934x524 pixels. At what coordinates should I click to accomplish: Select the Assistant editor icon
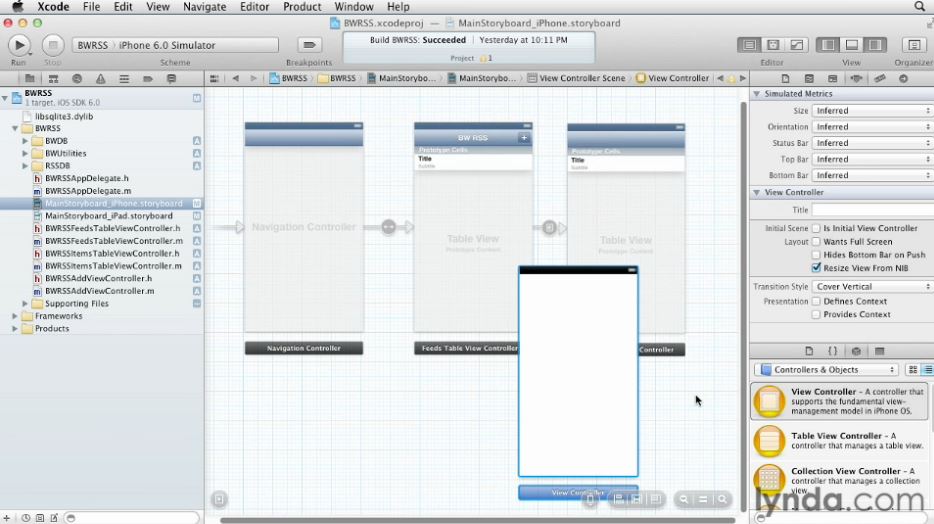point(773,45)
